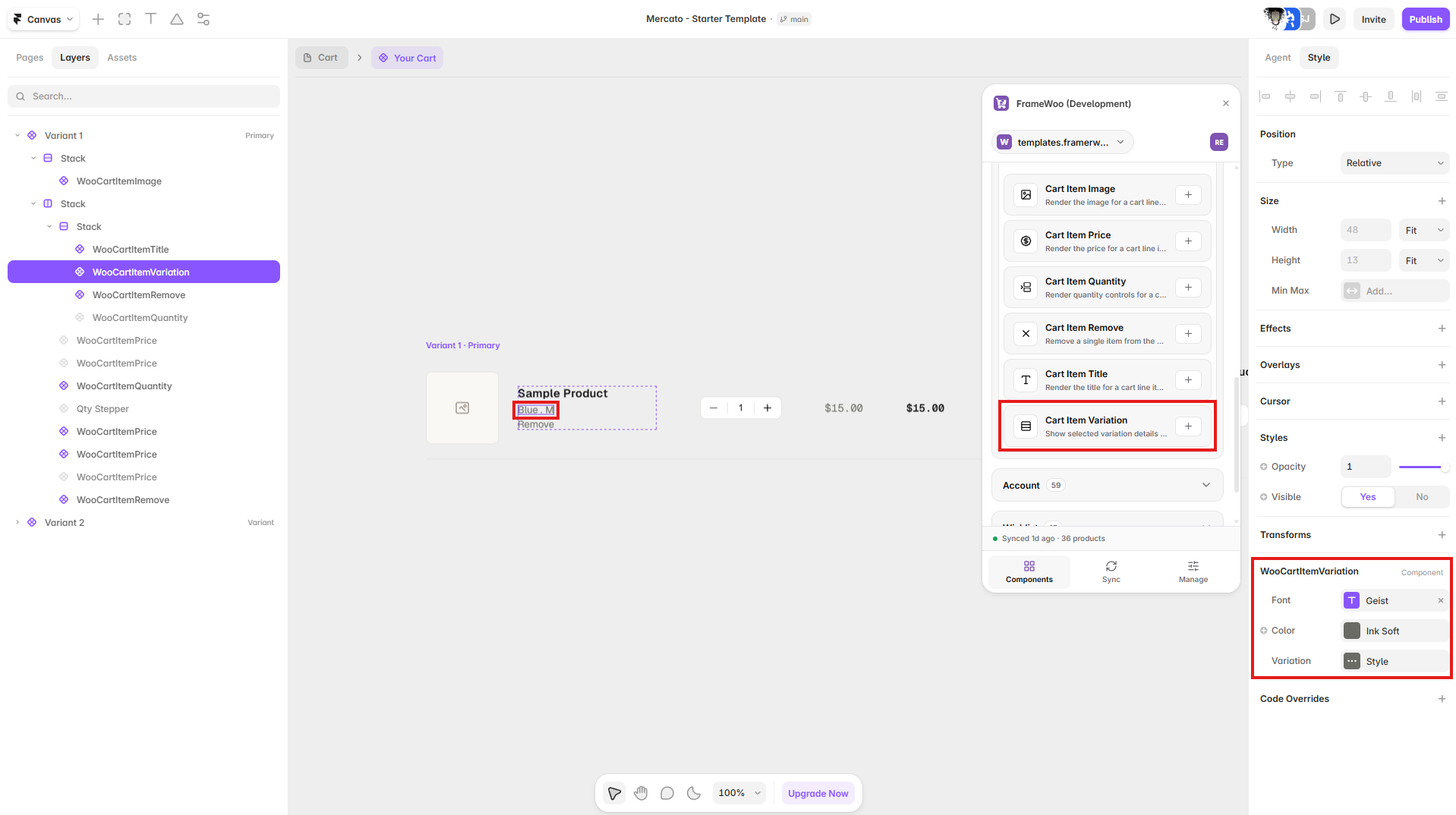The image size is (1456, 815).
Task: Open the Agent tab
Action: [1278, 58]
